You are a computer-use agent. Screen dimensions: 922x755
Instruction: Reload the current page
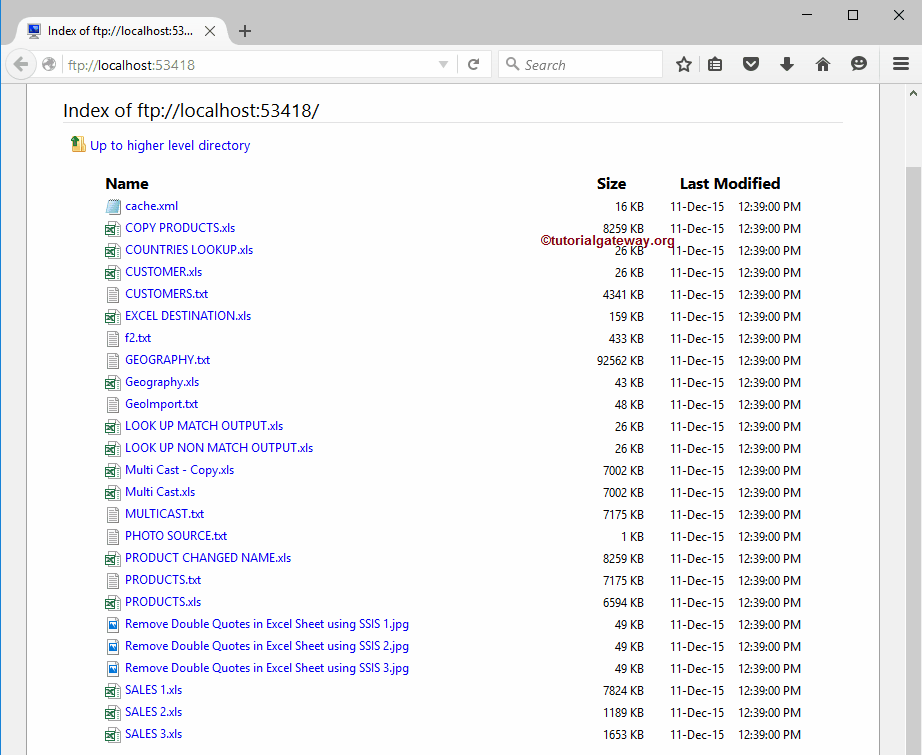point(473,65)
